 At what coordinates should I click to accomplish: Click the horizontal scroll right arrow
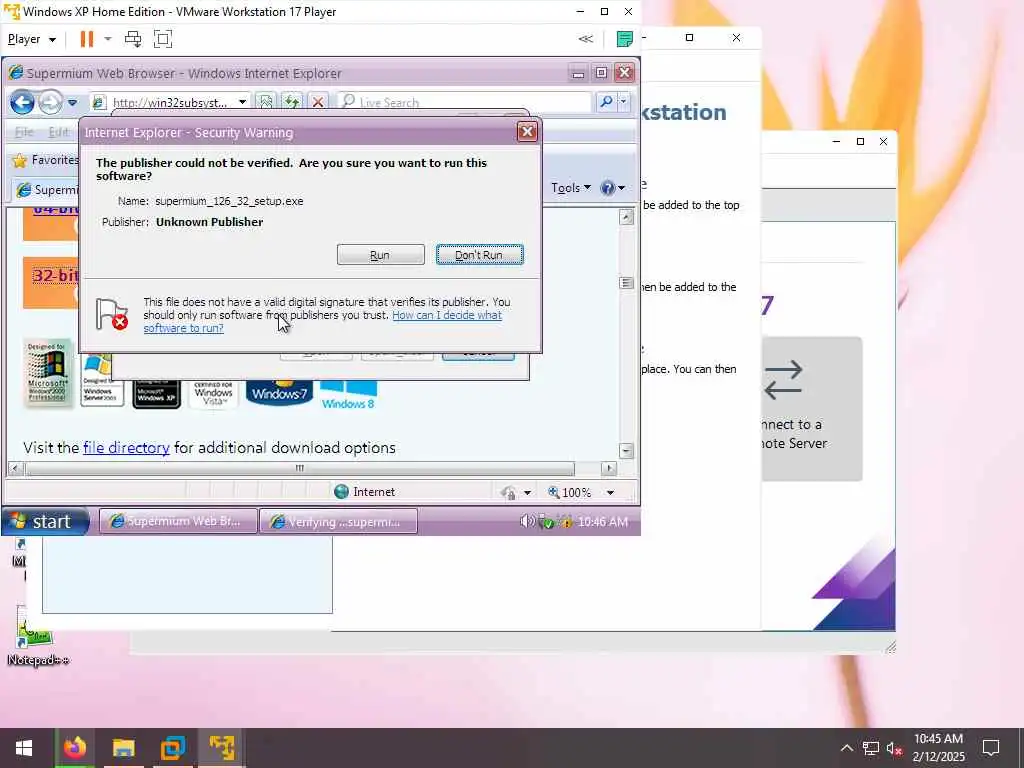(x=609, y=468)
